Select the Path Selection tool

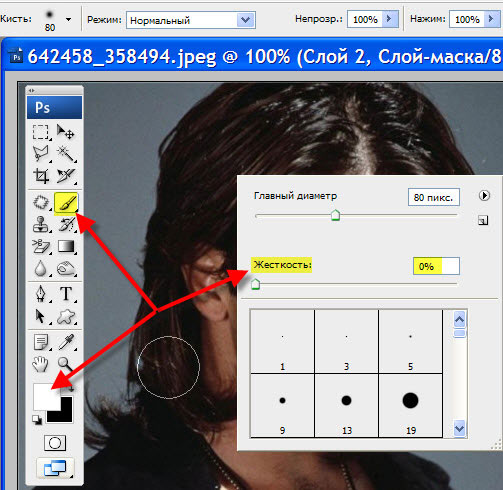pyautogui.click(x=41, y=316)
